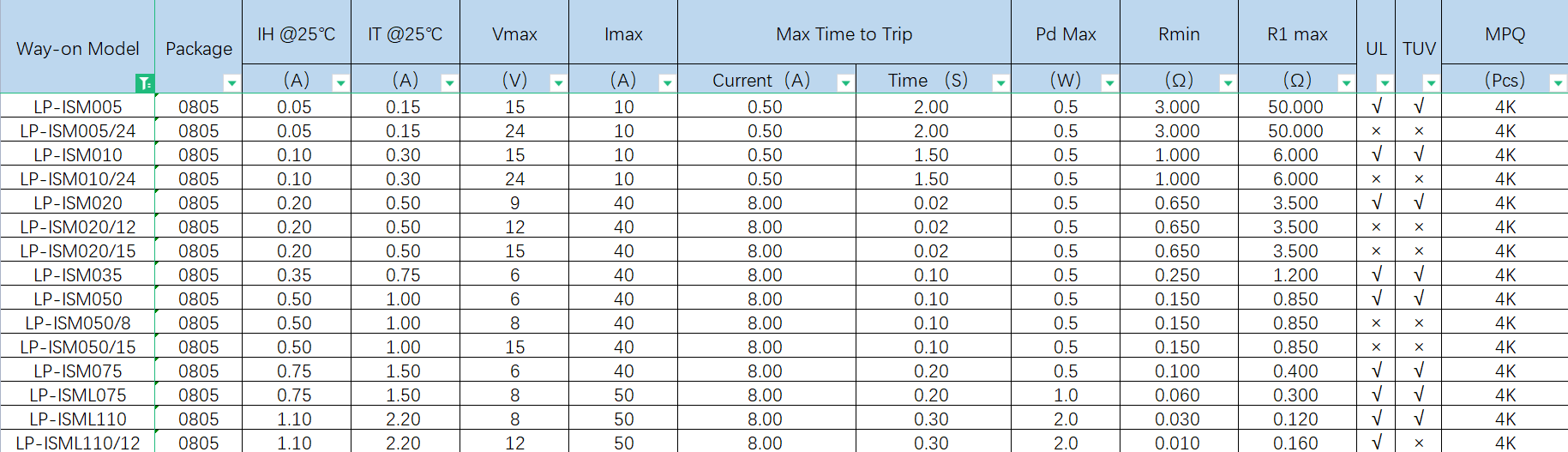Click the LP-ISML110/12 model cell
The width and height of the screenshot is (1568, 452).
[78, 443]
